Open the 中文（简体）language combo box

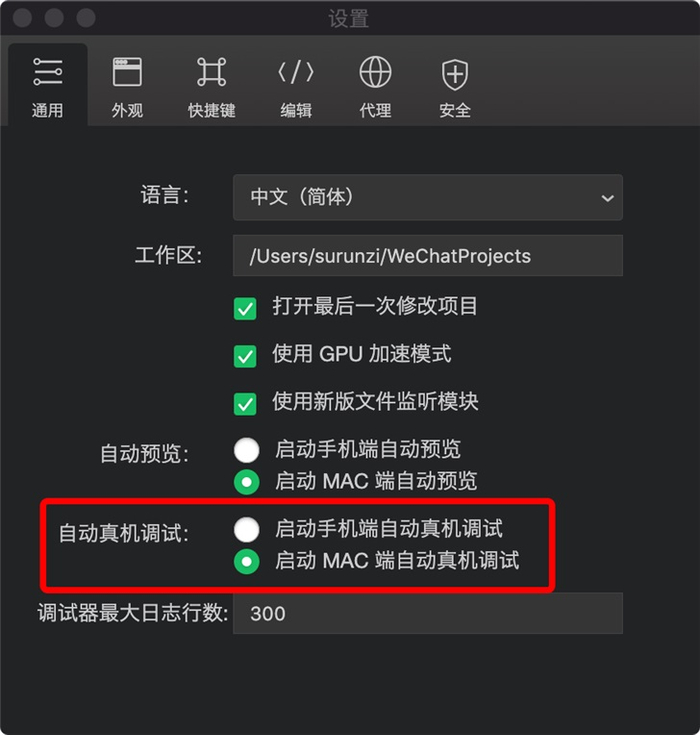[428, 197]
